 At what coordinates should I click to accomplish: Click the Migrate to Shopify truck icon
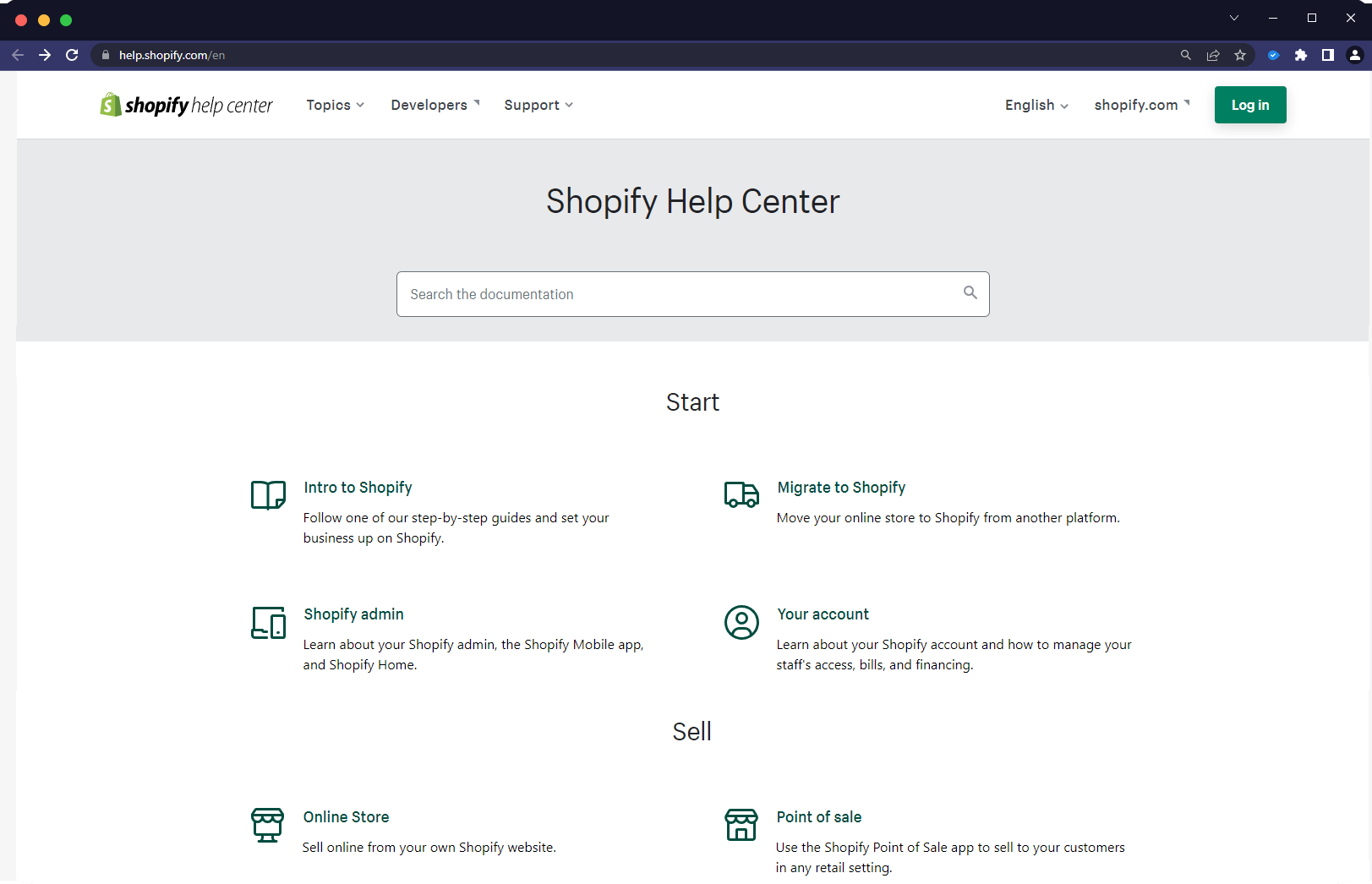pos(741,494)
